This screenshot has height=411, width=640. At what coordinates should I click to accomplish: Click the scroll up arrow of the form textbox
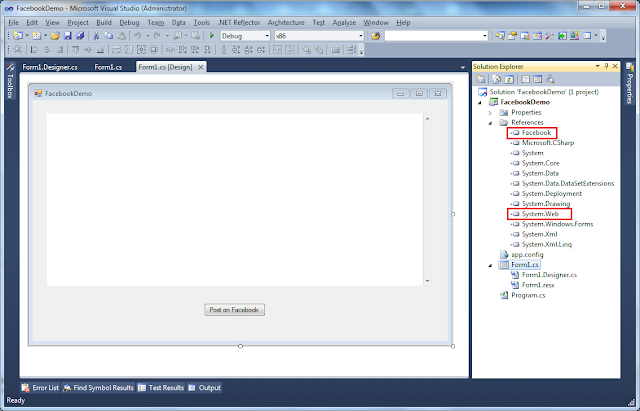click(x=427, y=119)
